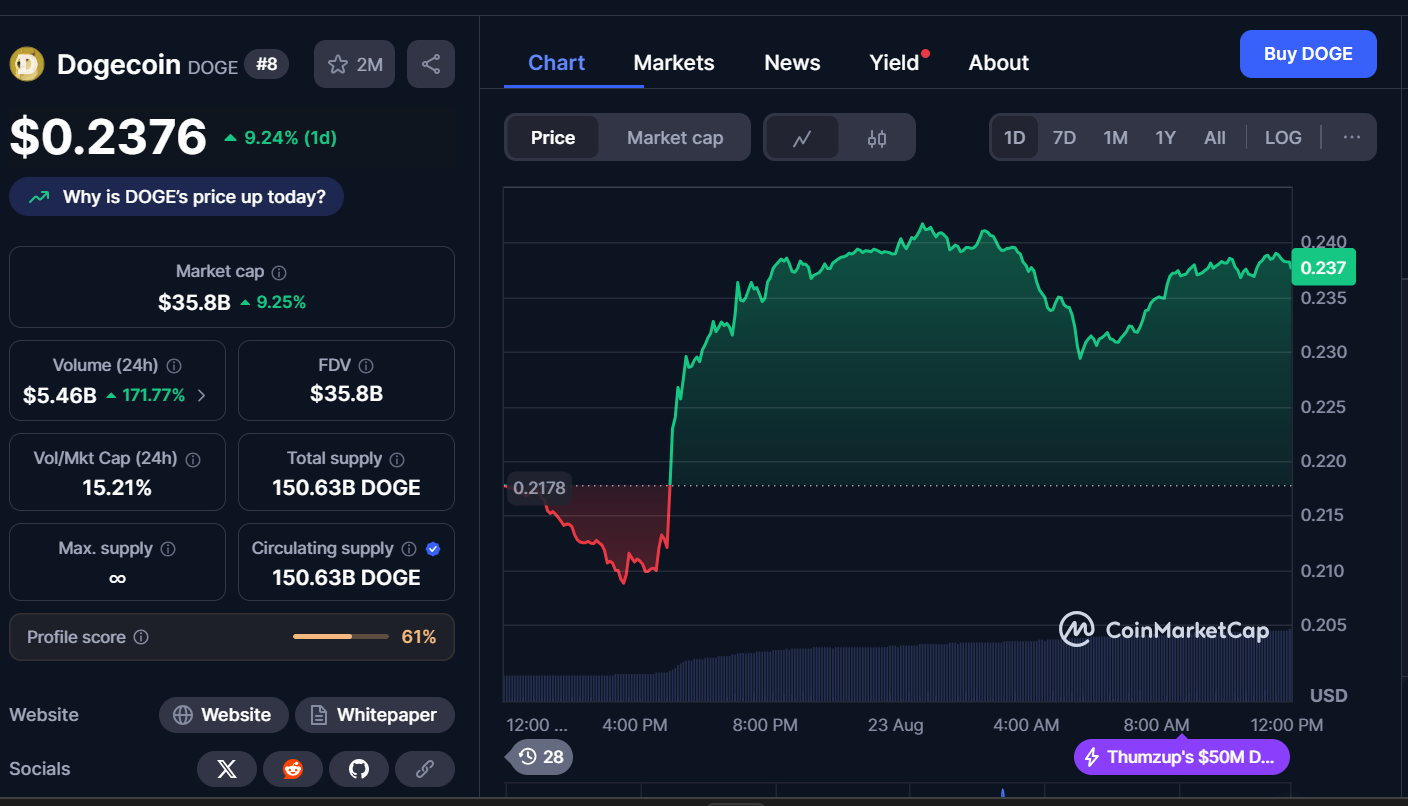Open the GitHub social link

tap(359, 769)
